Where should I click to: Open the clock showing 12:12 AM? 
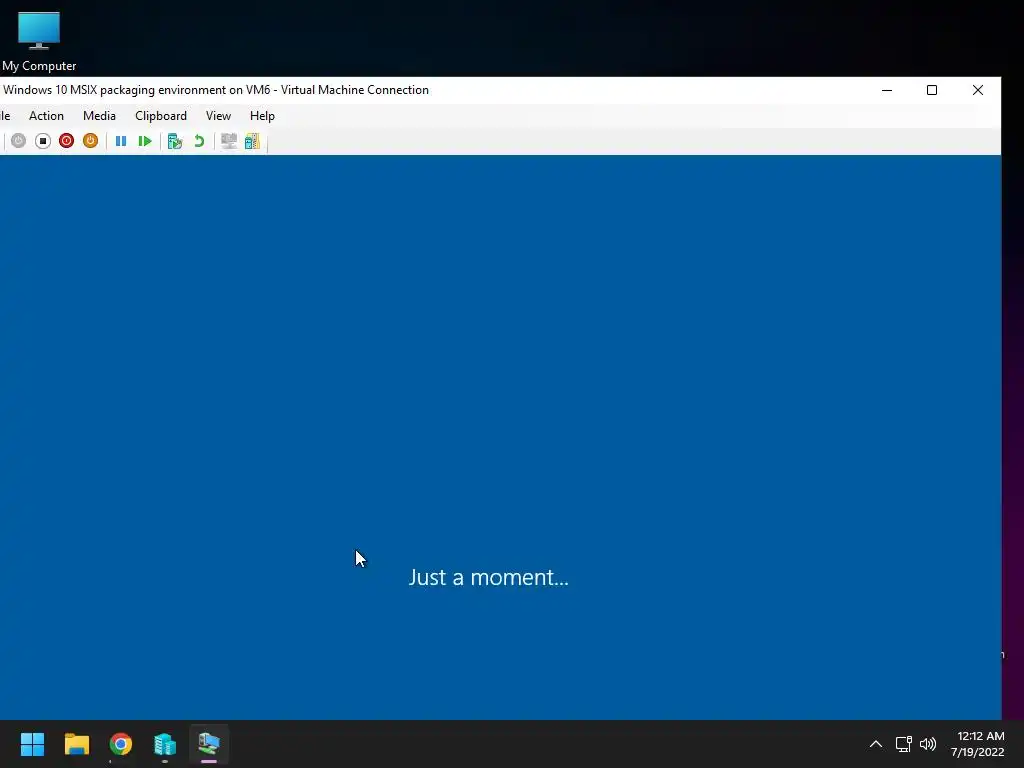[x=978, y=744]
